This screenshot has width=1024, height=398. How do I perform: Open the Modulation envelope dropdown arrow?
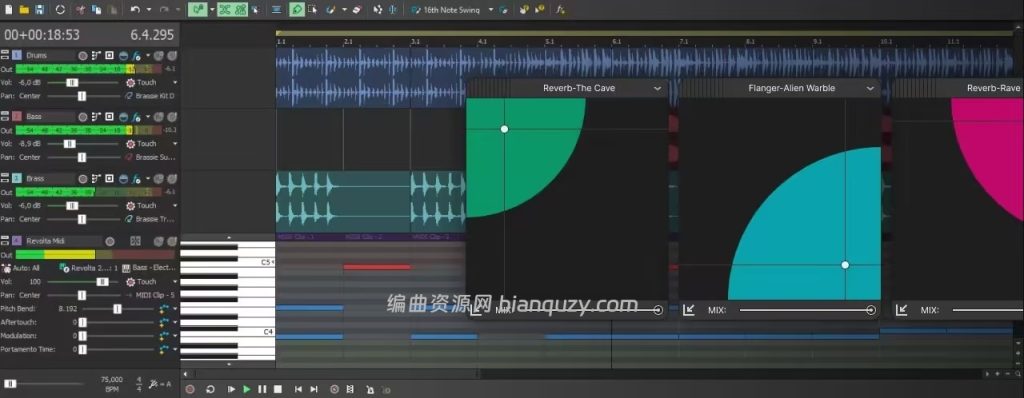(175, 336)
